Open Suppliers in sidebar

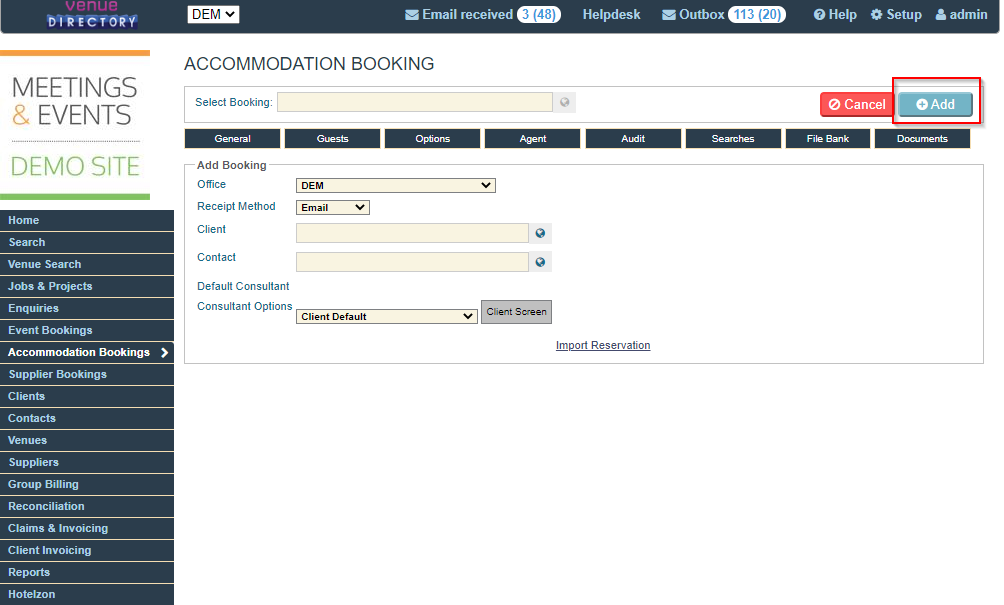tap(87, 462)
